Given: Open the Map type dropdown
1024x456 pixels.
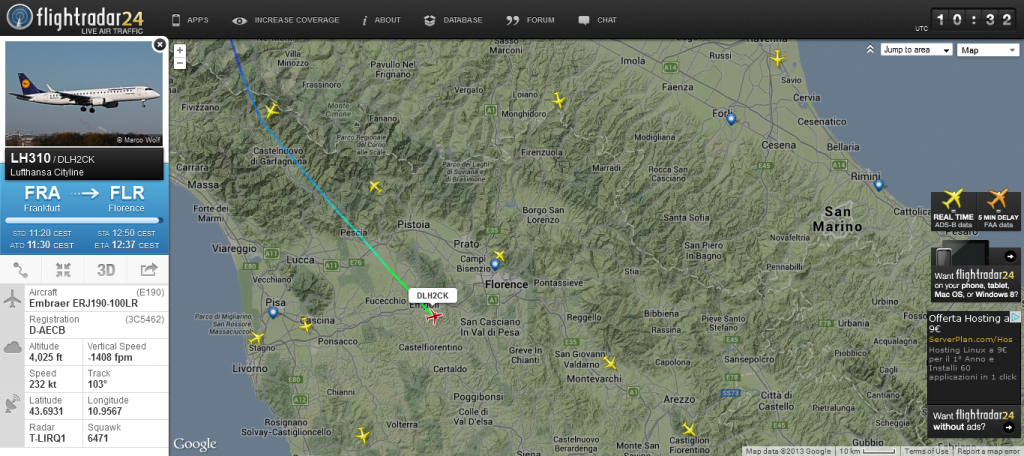Looking at the screenshot, I should 988,50.
